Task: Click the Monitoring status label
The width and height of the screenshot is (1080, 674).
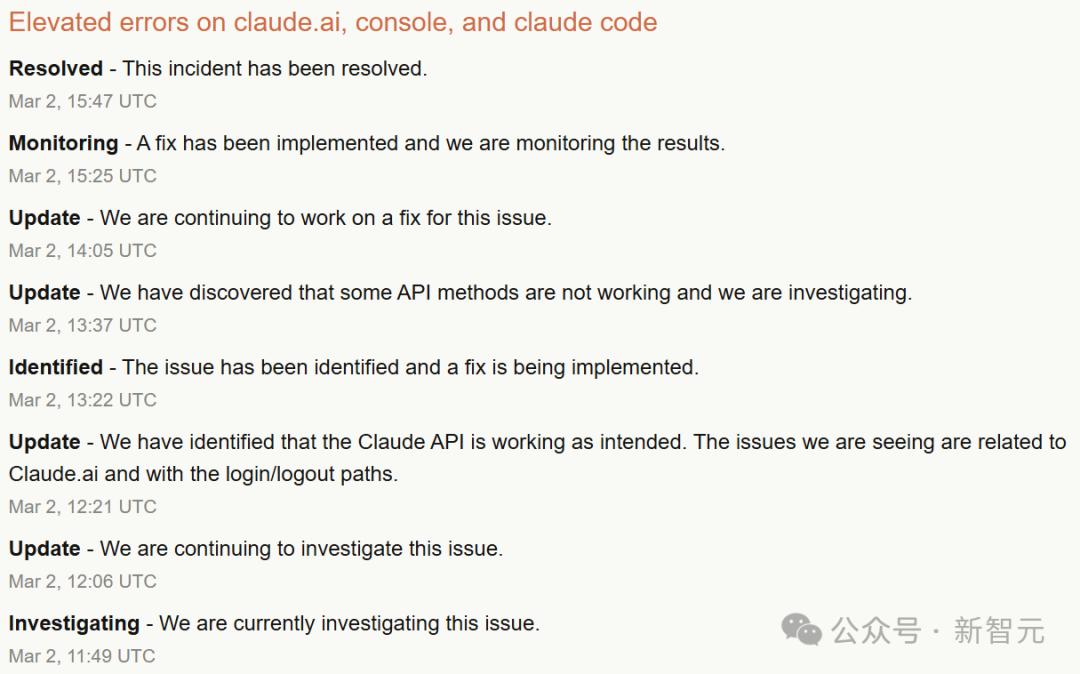Action: 63,144
